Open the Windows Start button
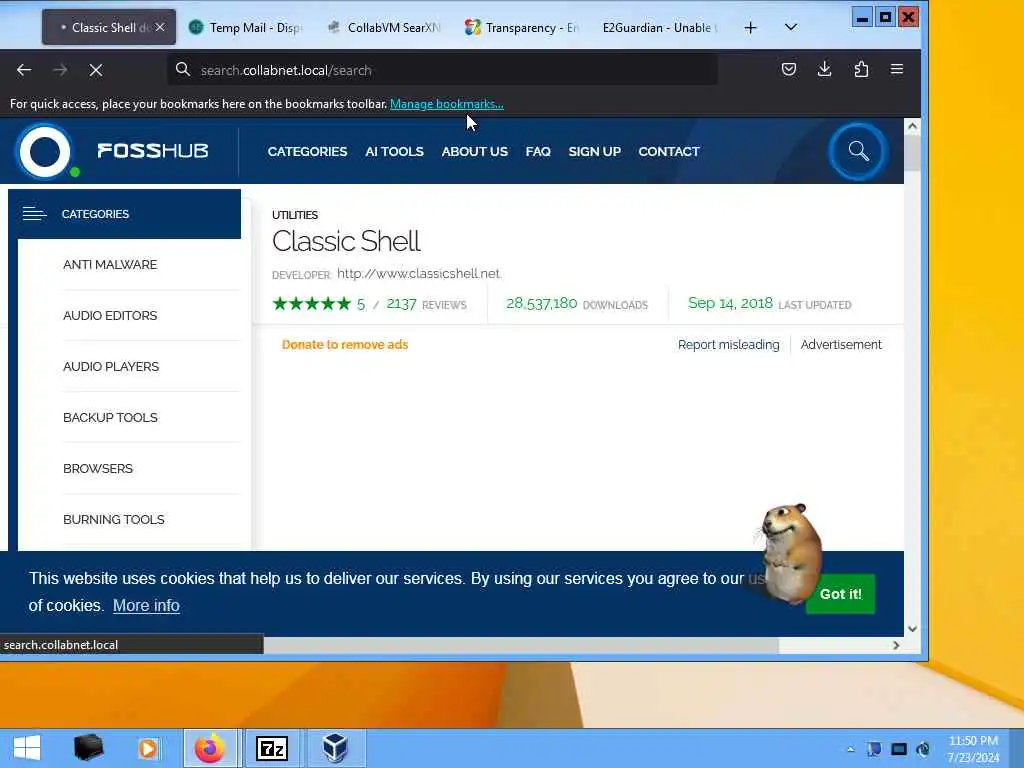The image size is (1024, 768). [27, 748]
